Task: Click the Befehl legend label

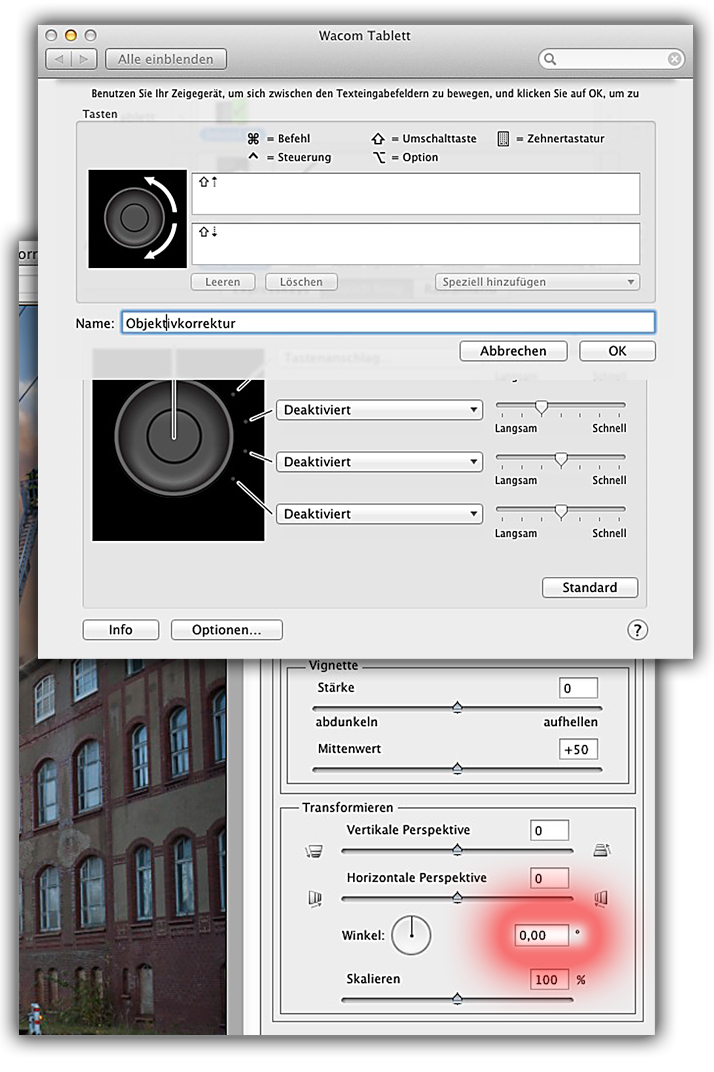Action: 294,139
